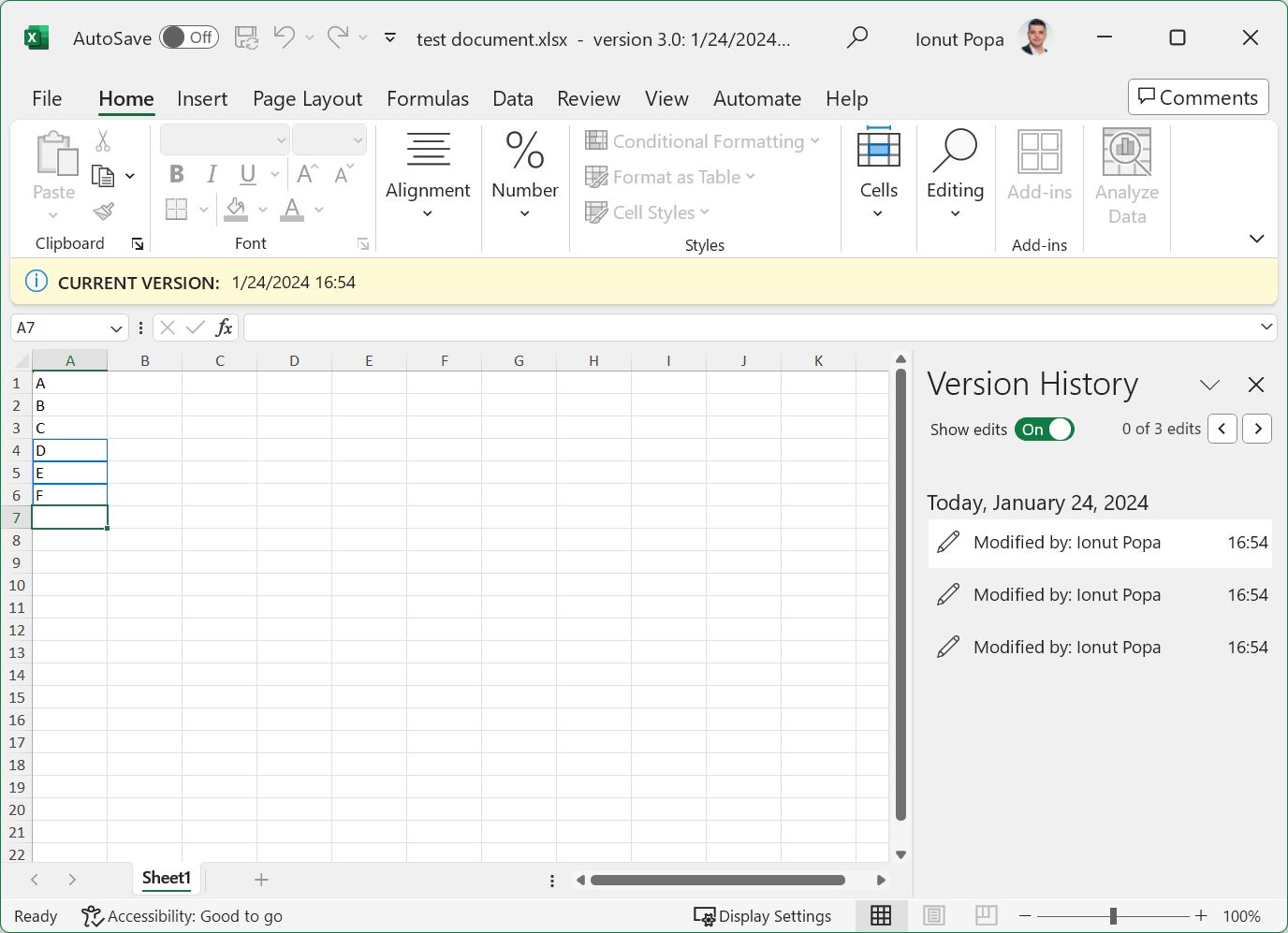
Task: Click the Insert Function fx icon
Action: point(224,328)
